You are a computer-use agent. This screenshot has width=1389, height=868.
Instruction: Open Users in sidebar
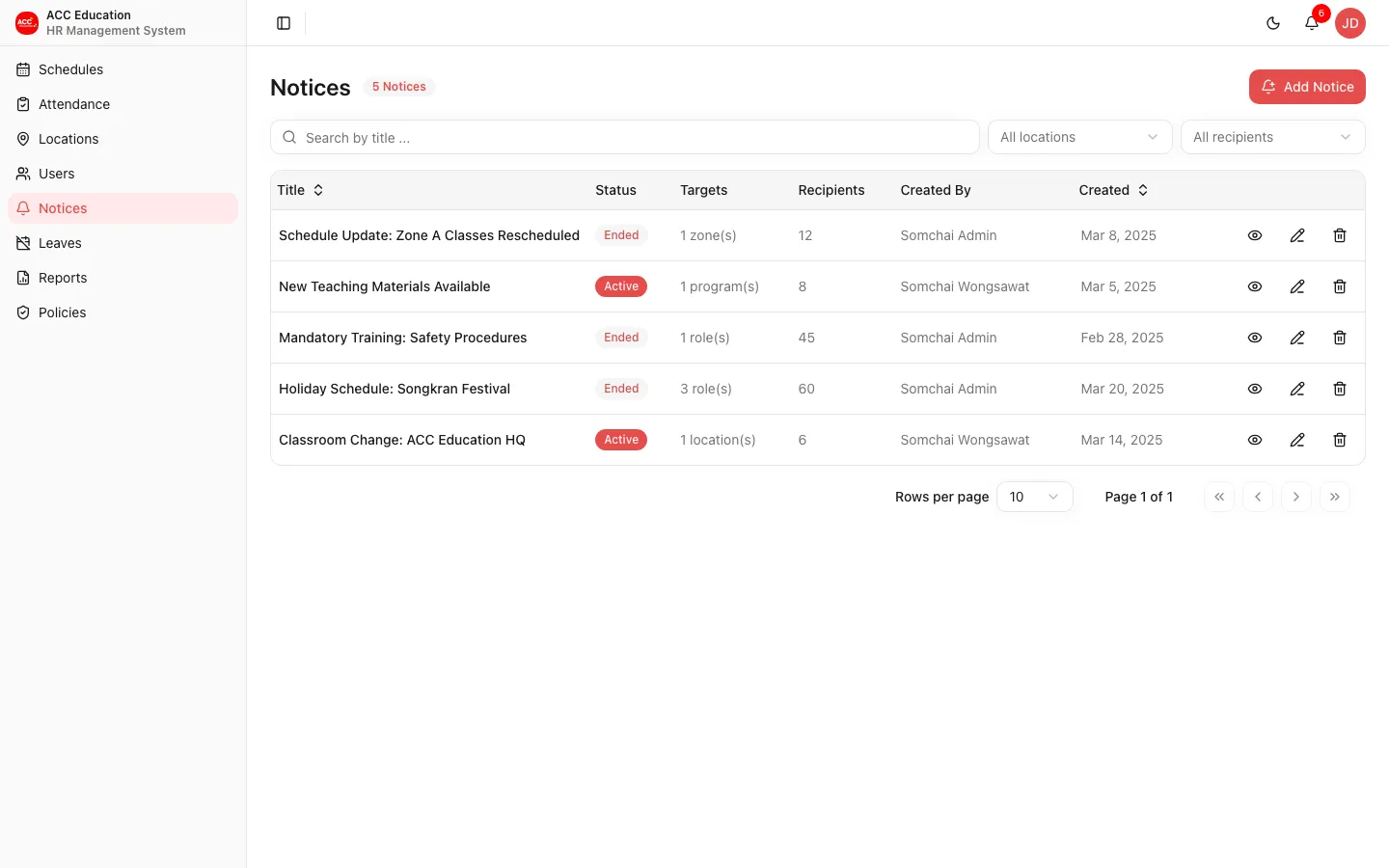pyautogui.click(x=123, y=174)
